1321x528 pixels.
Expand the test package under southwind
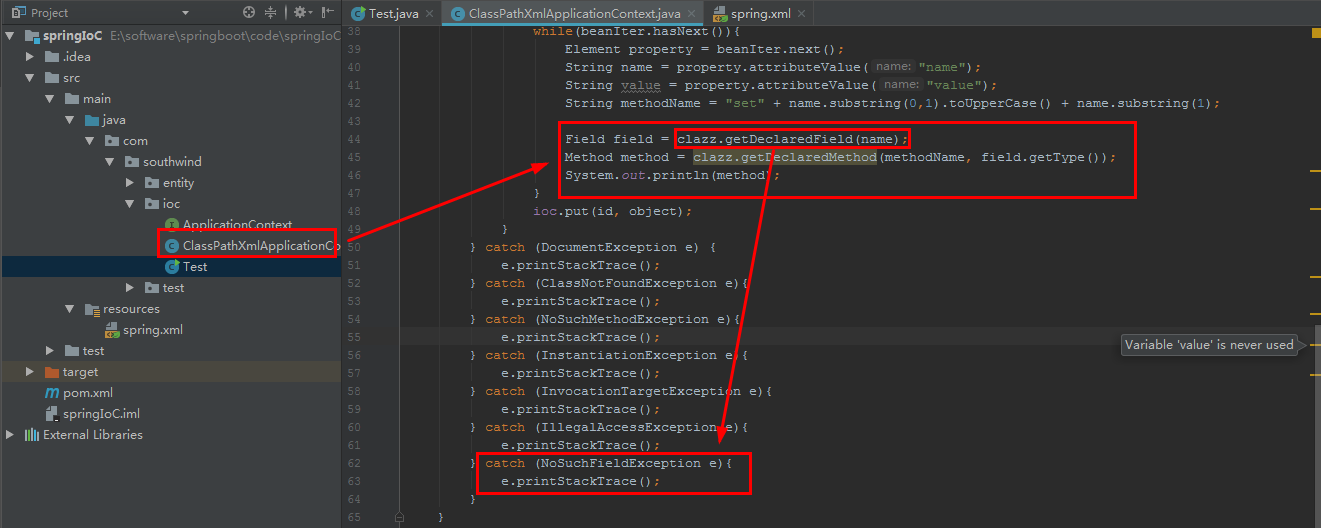click(x=130, y=288)
